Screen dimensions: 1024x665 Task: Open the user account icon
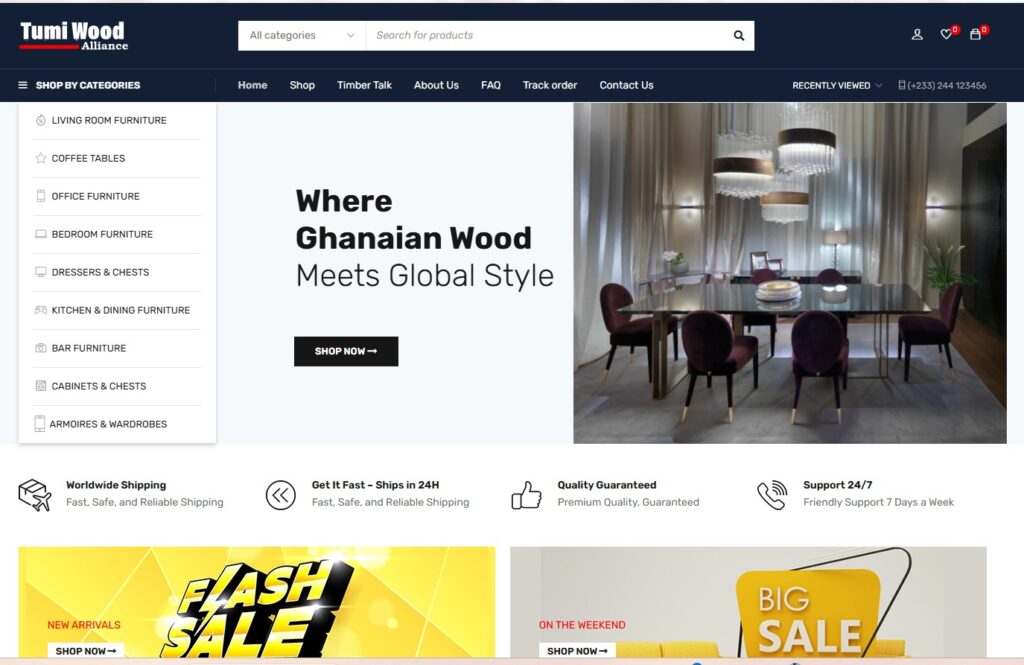click(x=917, y=35)
